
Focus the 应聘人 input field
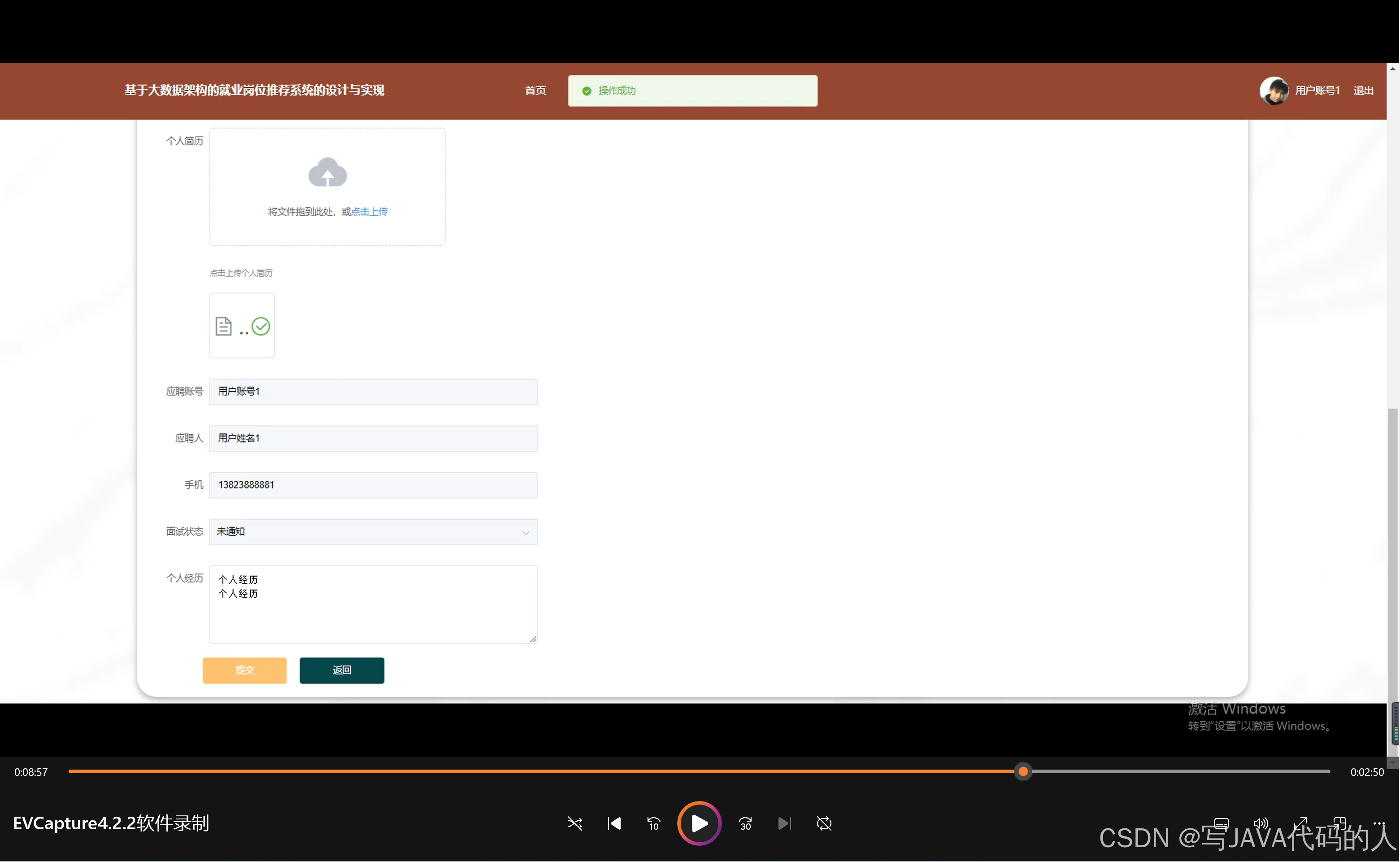[374, 439]
